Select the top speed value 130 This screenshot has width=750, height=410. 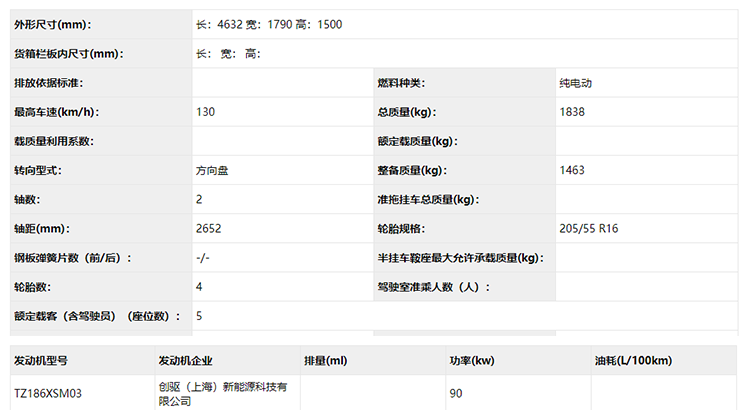click(x=205, y=112)
